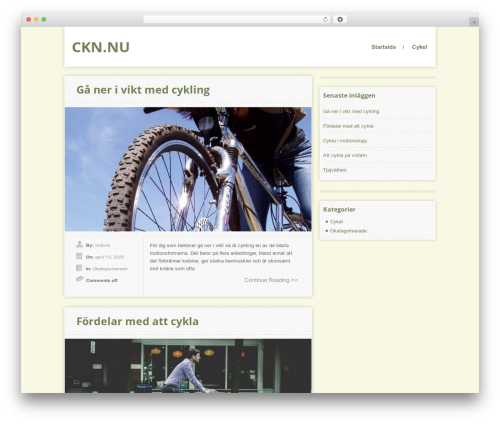Open sidebar link Gå ner i vikt med cykling
This screenshot has height=423, width=500.
click(x=351, y=111)
